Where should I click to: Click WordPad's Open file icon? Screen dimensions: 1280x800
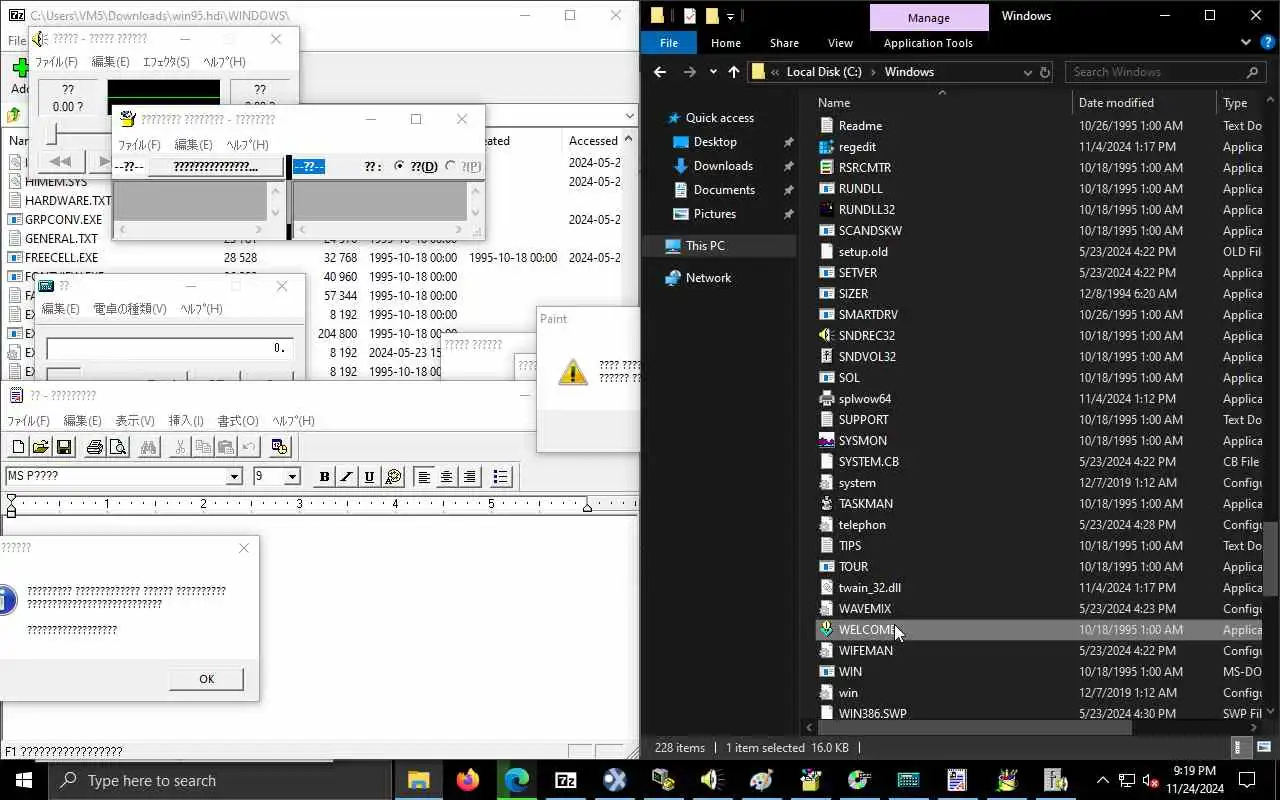(x=41, y=447)
